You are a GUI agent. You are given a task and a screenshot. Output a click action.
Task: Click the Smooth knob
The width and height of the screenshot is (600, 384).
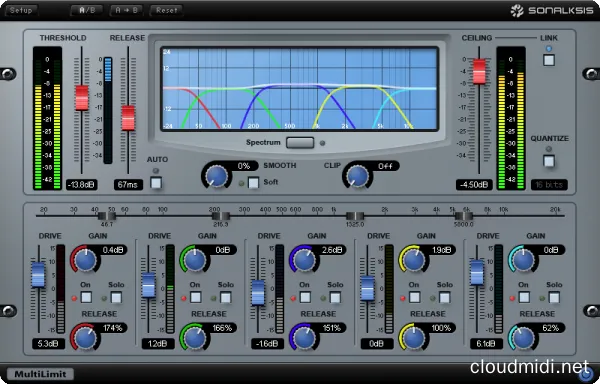tap(217, 177)
